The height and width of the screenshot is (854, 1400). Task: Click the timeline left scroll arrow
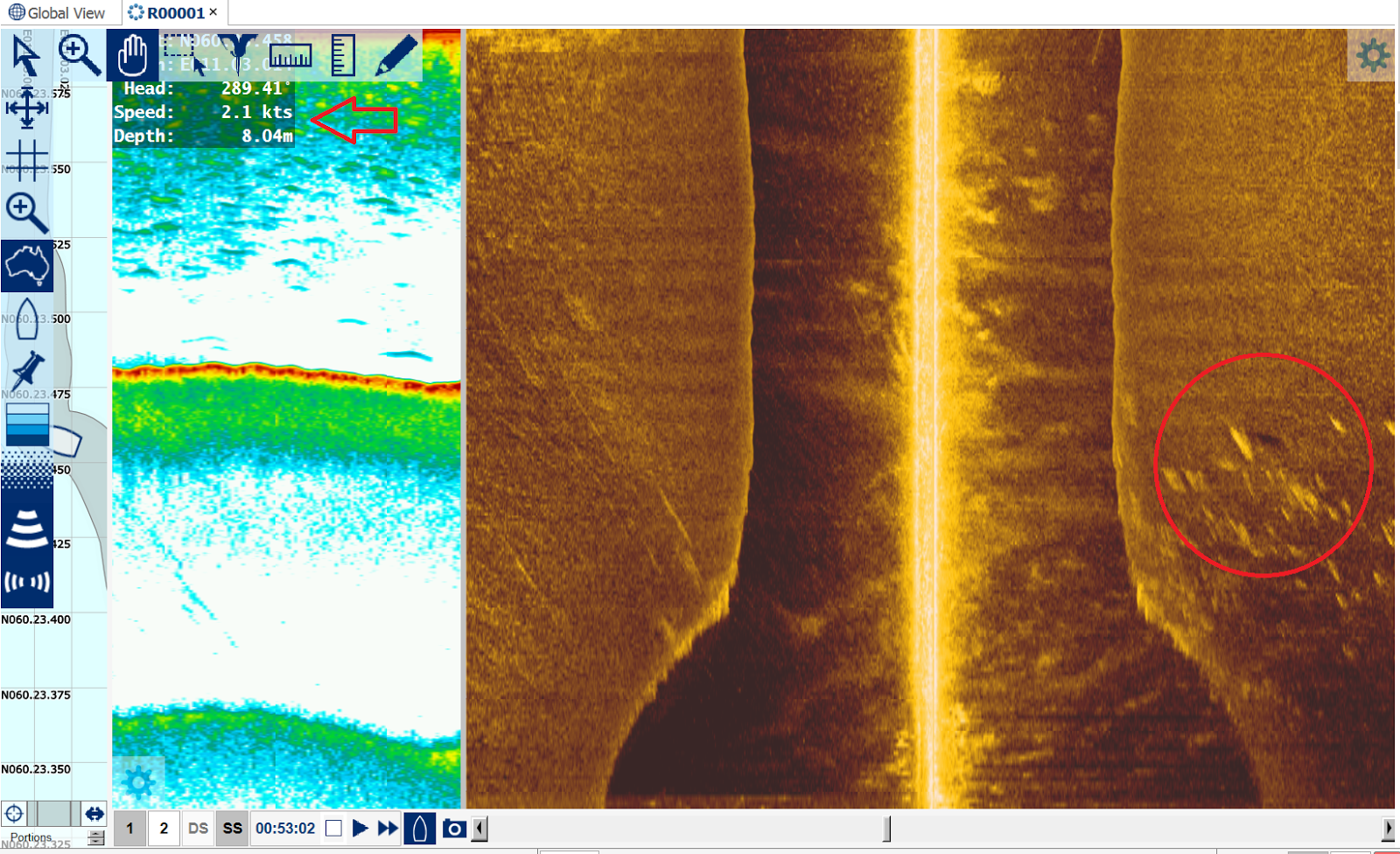coord(479,828)
